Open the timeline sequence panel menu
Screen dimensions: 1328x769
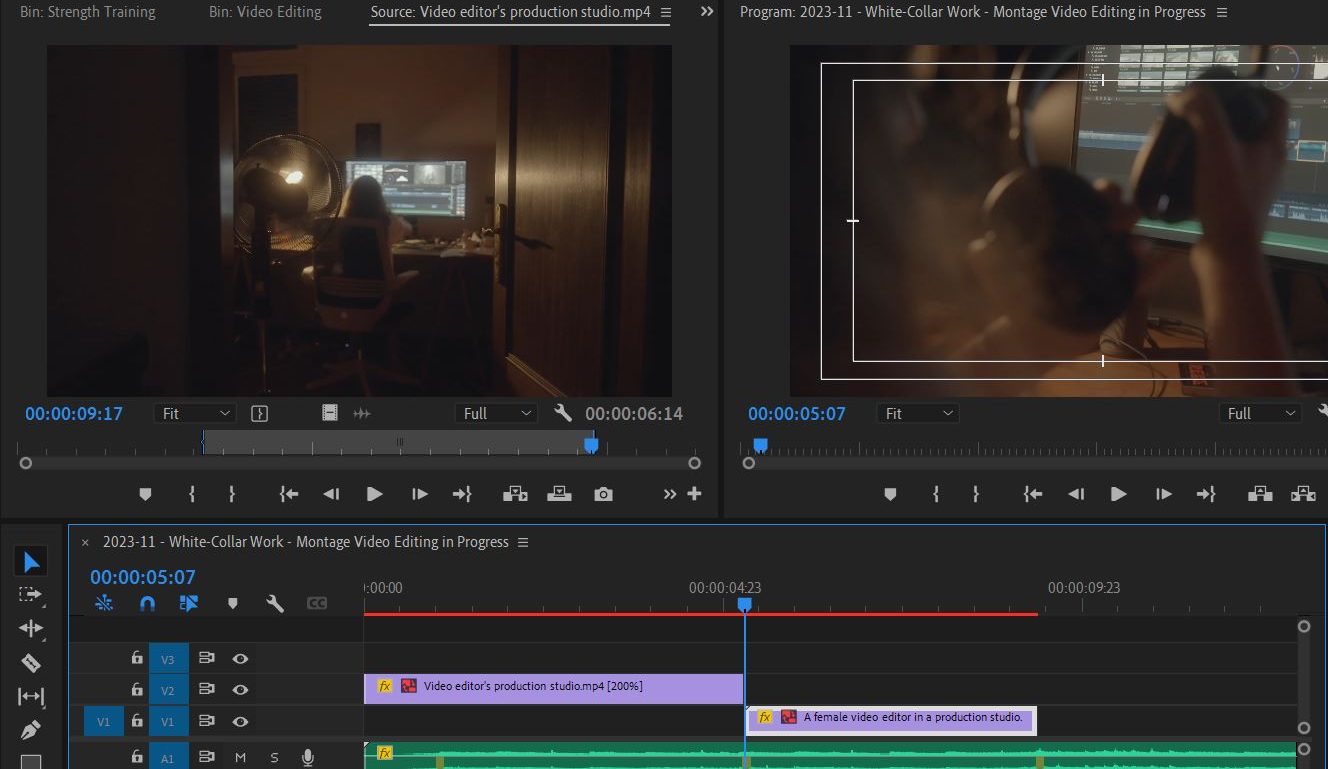point(522,542)
